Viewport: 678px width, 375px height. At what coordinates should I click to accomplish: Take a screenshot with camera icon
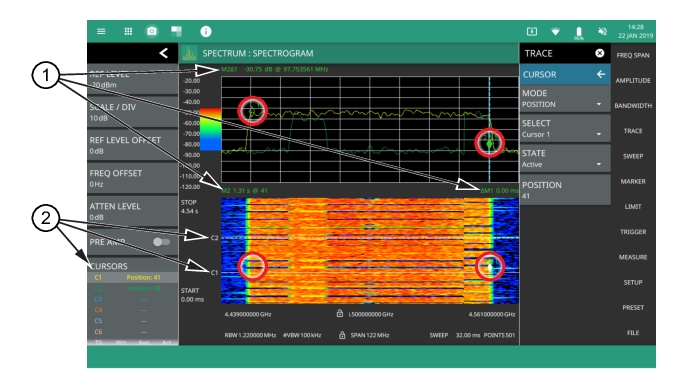click(152, 32)
